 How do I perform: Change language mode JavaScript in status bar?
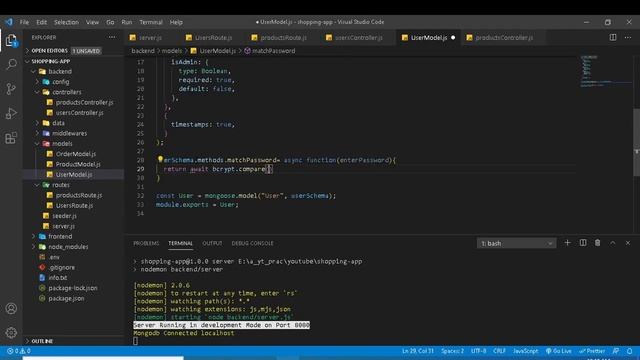click(x=525, y=351)
